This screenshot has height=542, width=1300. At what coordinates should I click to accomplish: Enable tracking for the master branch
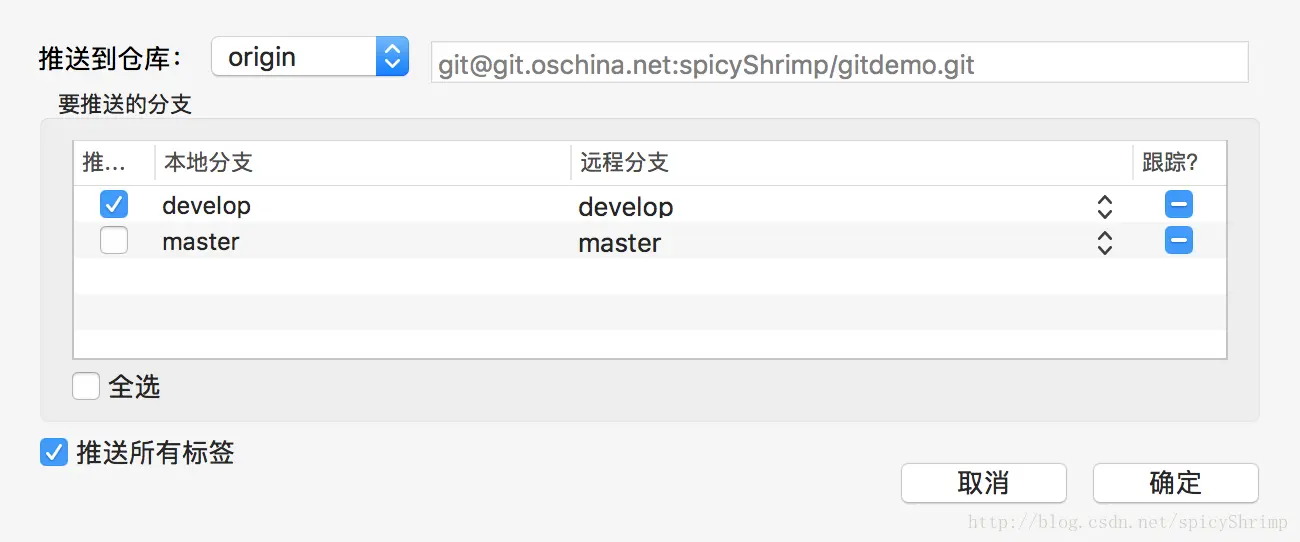coord(1178,241)
